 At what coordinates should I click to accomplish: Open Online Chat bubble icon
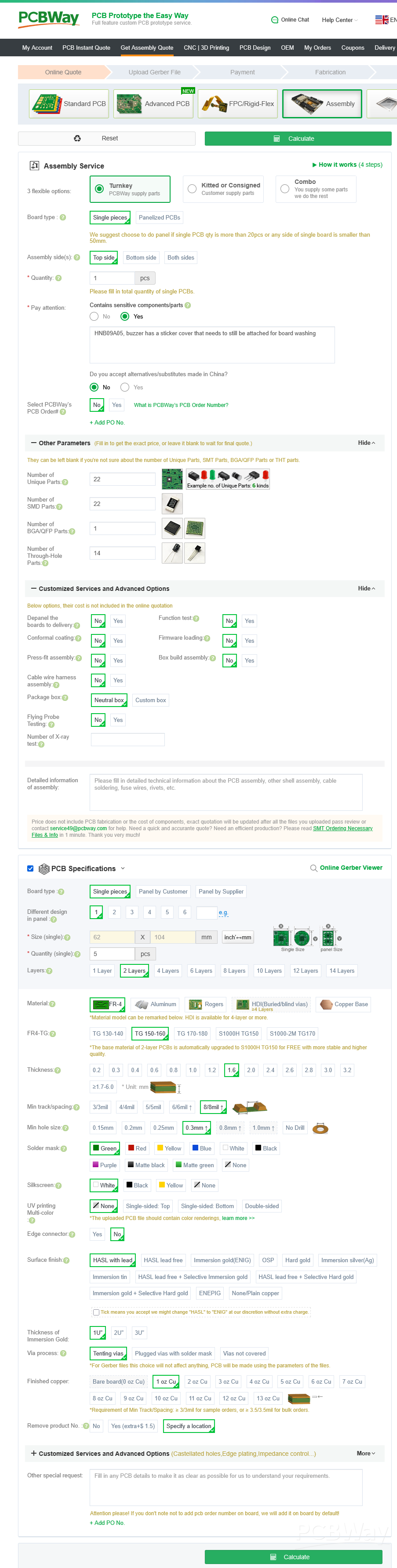pos(274,20)
